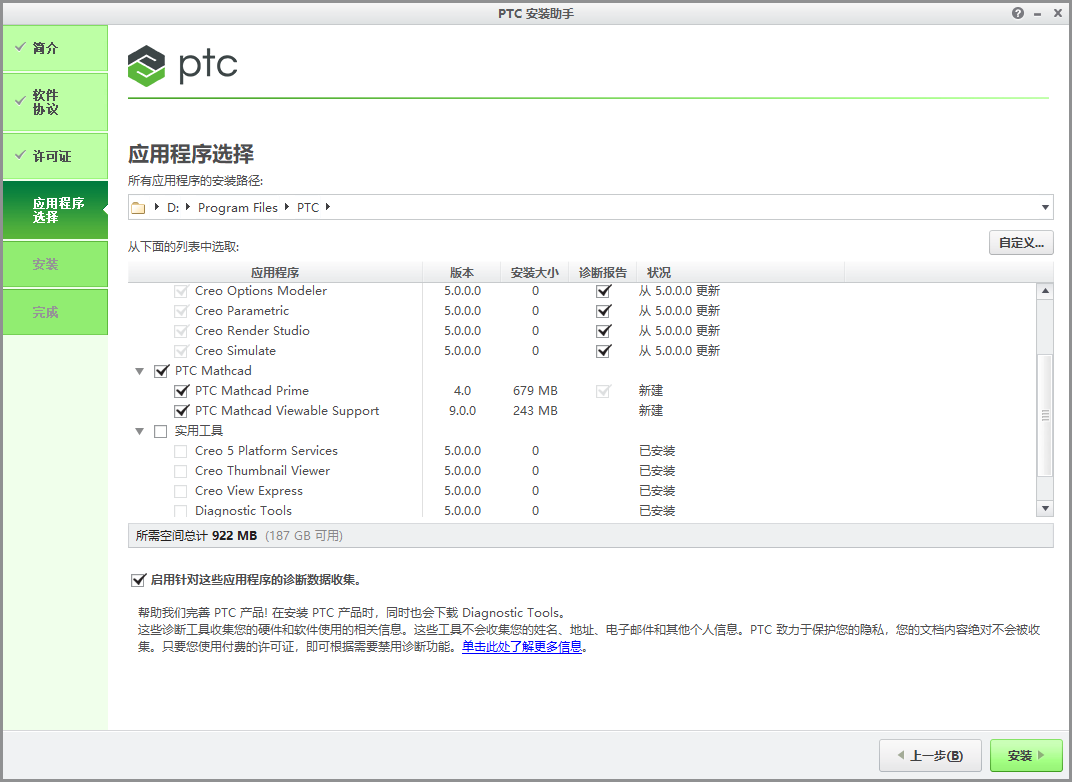This screenshot has width=1072, height=782.
Task: Collapse the 实用工具 group
Action: (x=139, y=431)
